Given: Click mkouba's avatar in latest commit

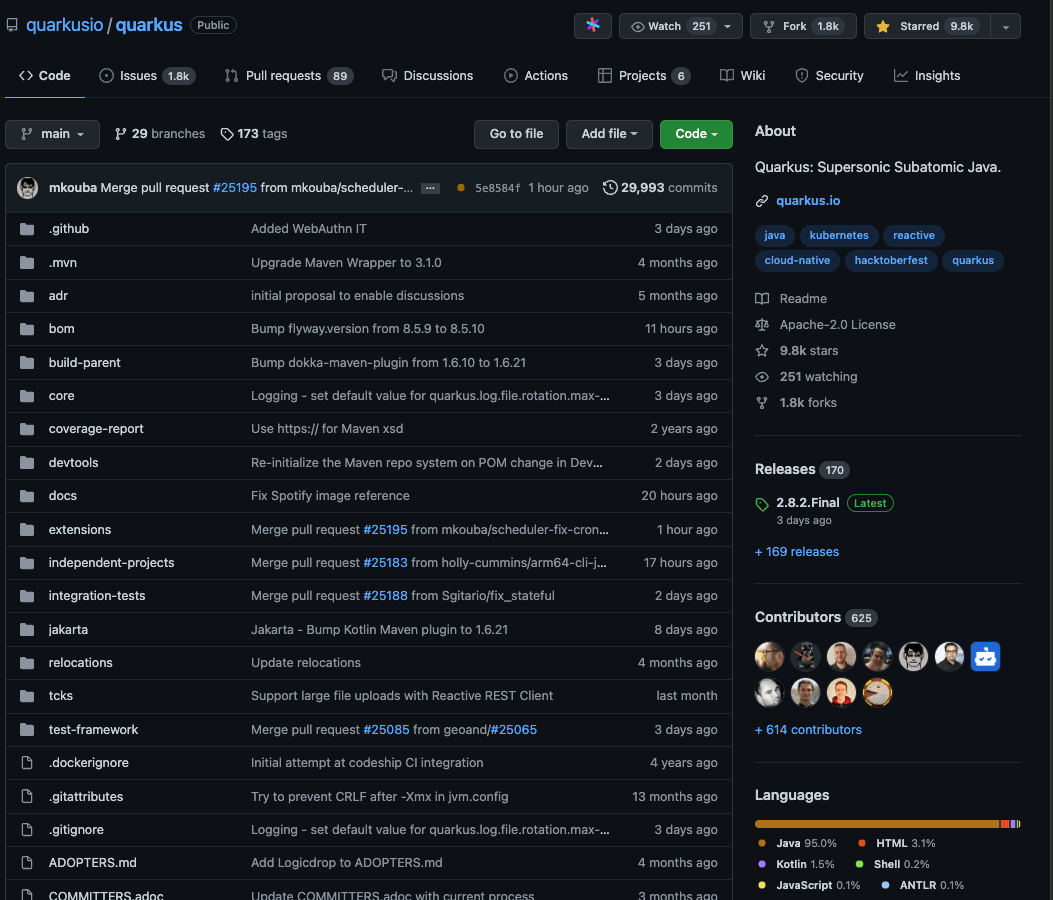Looking at the screenshot, I should [x=28, y=187].
